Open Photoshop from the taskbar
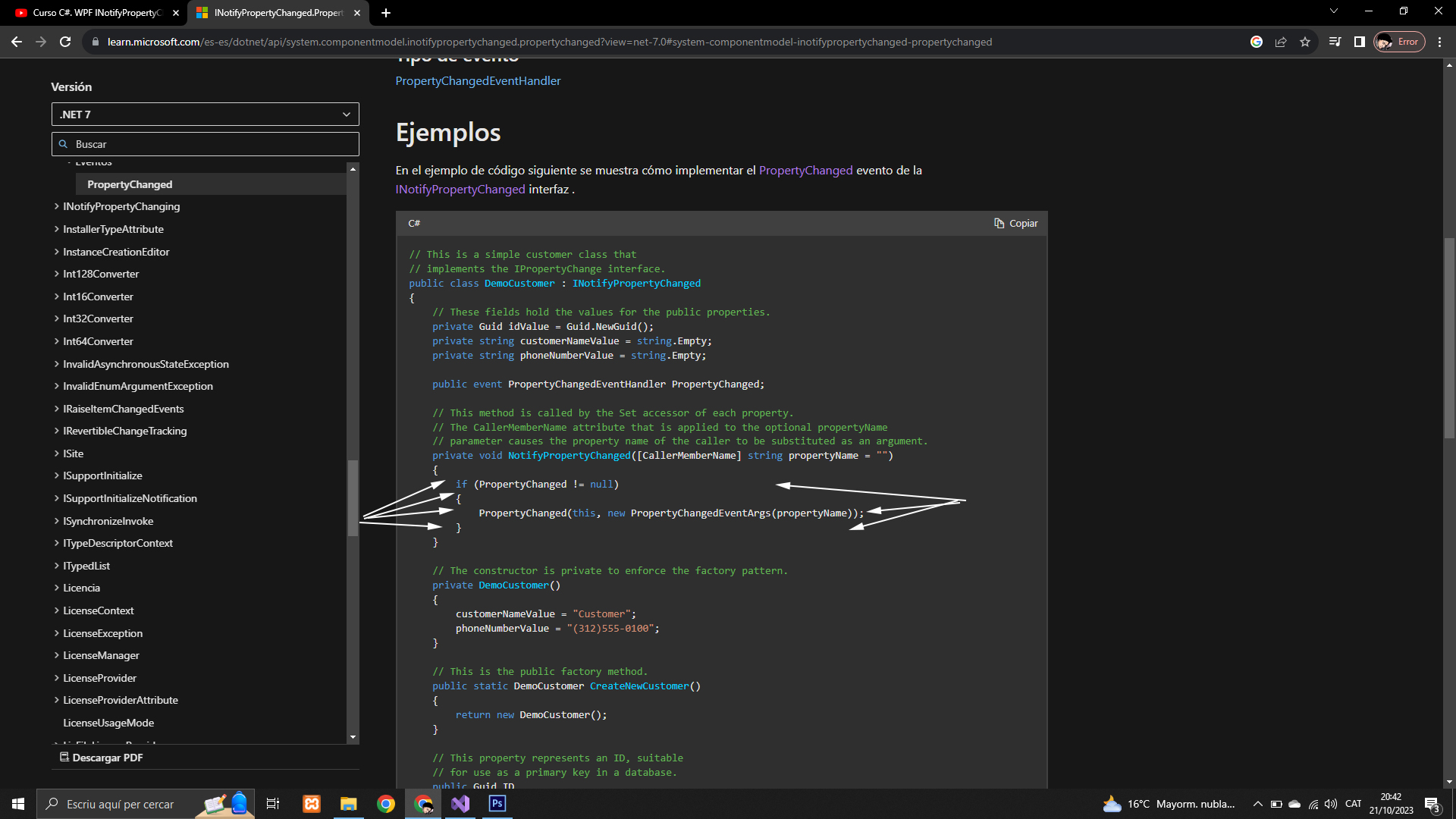1456x819 pixels. point(497,804)
